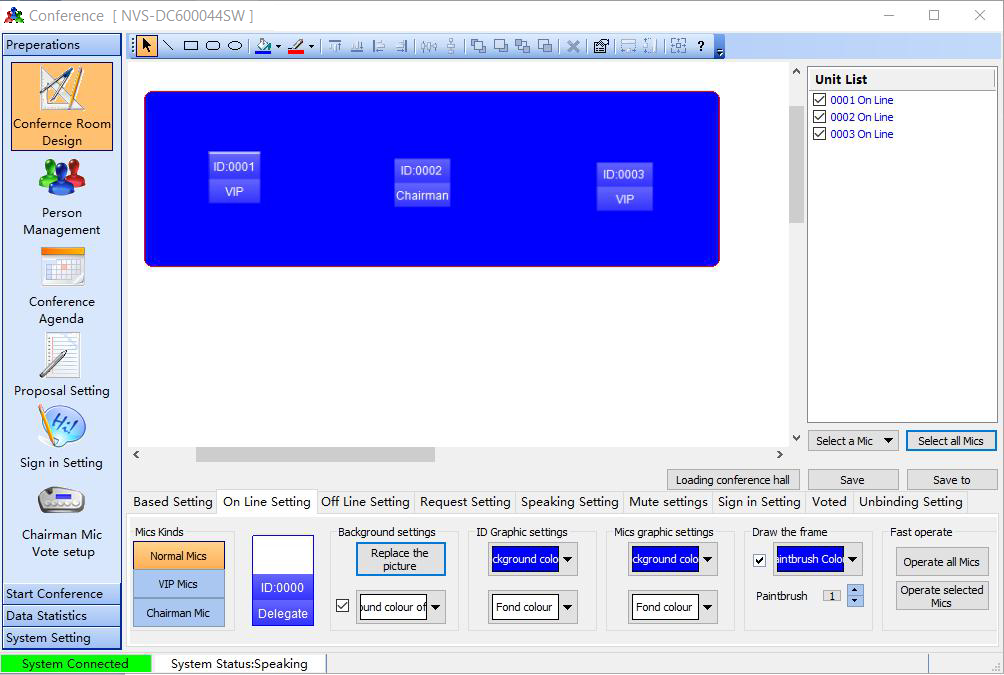Click the Loading conference hall button

pos(732,480)
